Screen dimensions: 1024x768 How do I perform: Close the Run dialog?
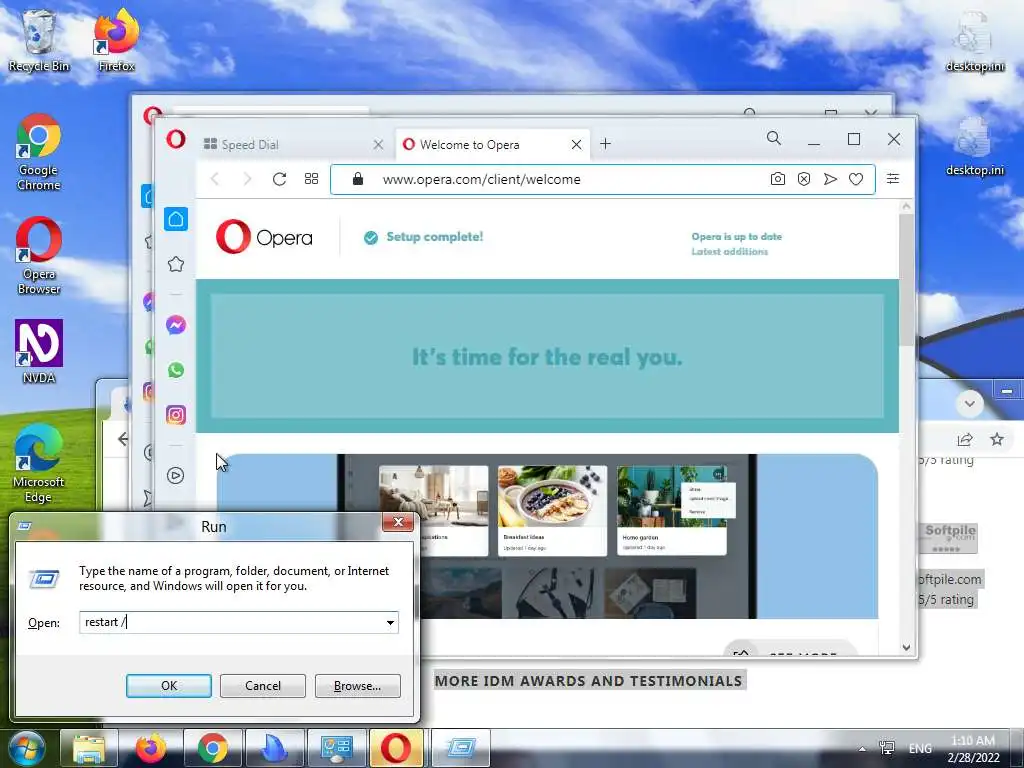(x=397, y=522)
